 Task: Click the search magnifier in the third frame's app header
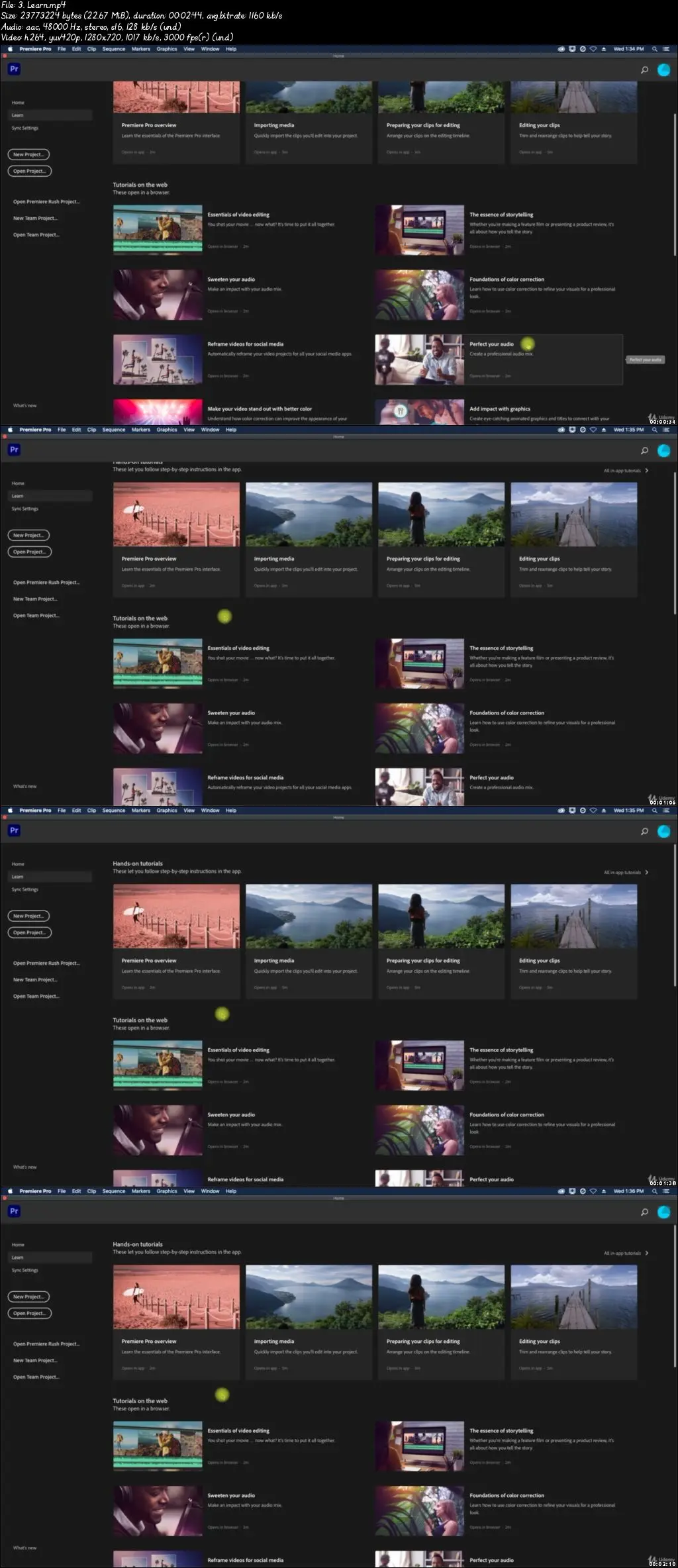pos(644,831)
